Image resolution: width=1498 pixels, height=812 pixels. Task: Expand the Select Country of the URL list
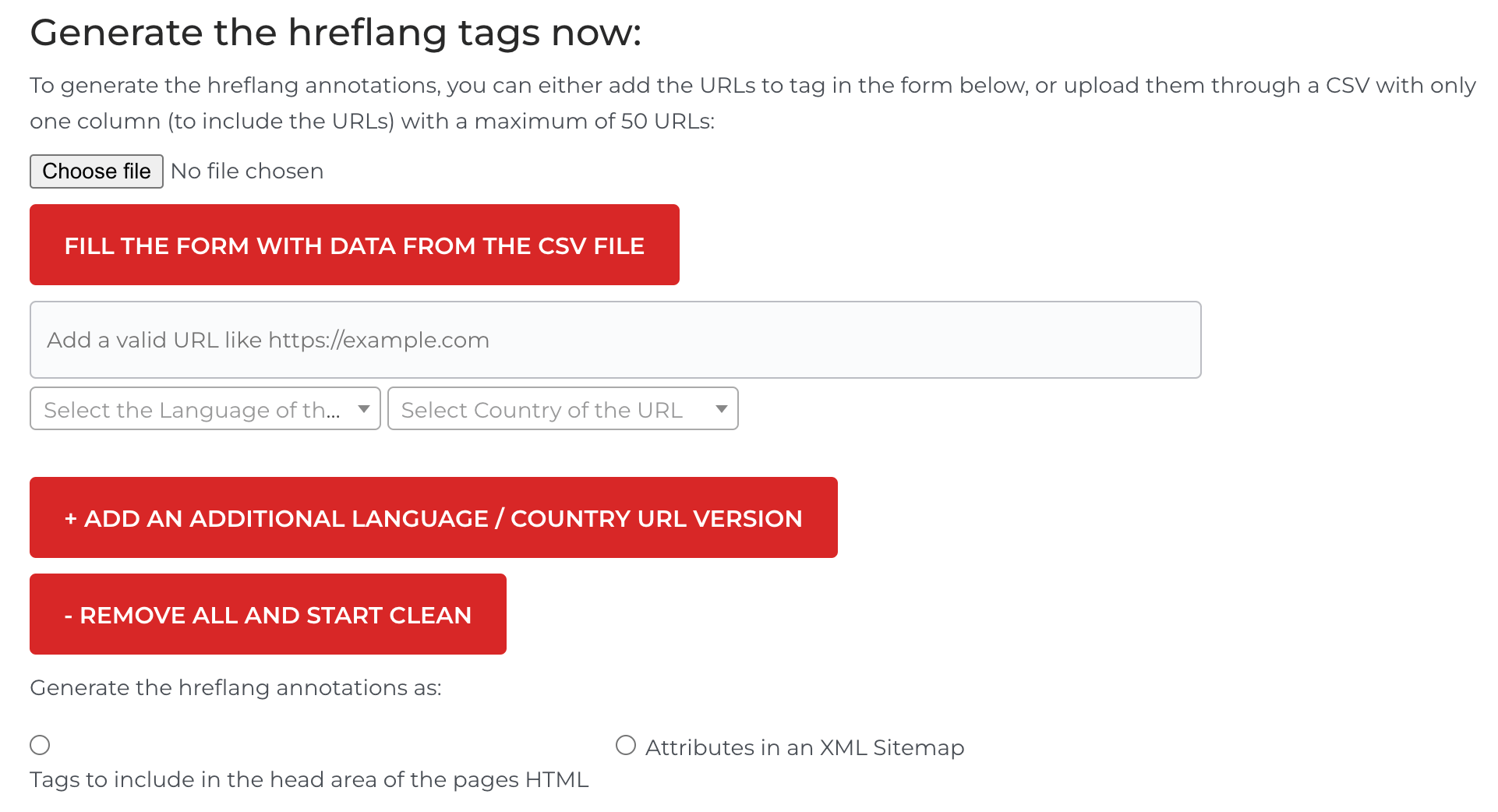tap(563, 408)
